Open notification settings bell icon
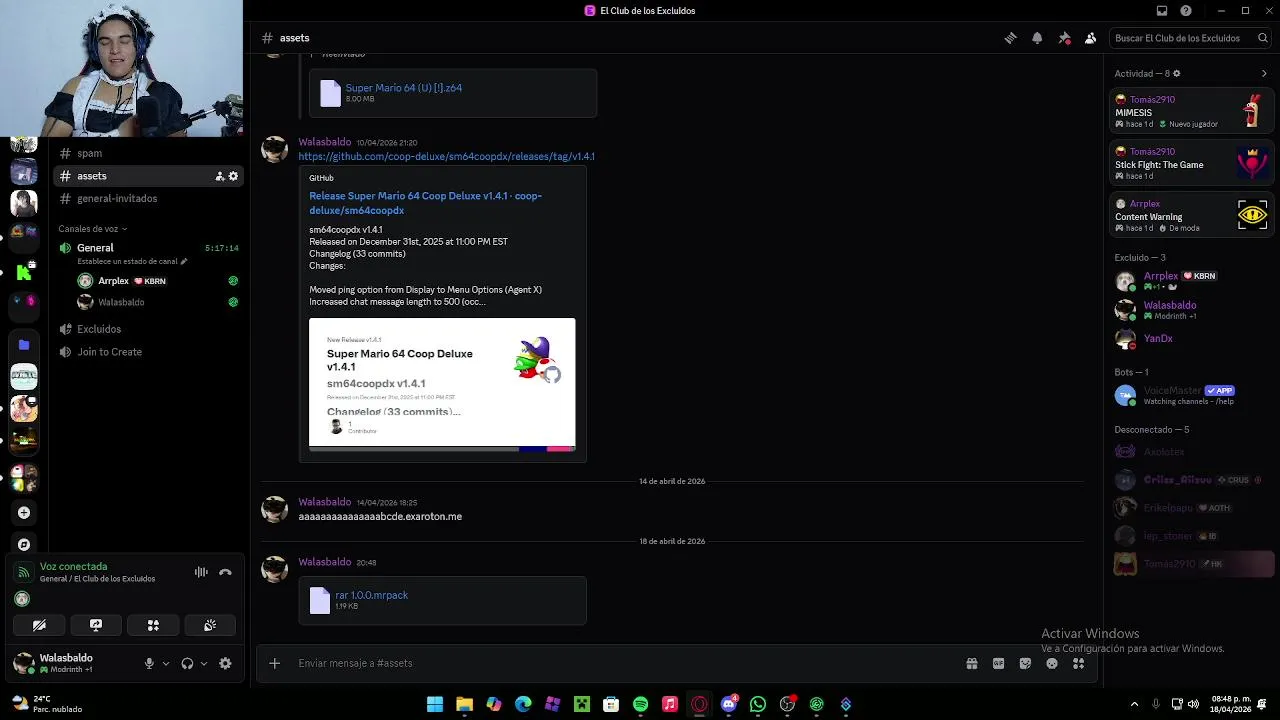1280x720 pixels. (x=1037, y=38)
